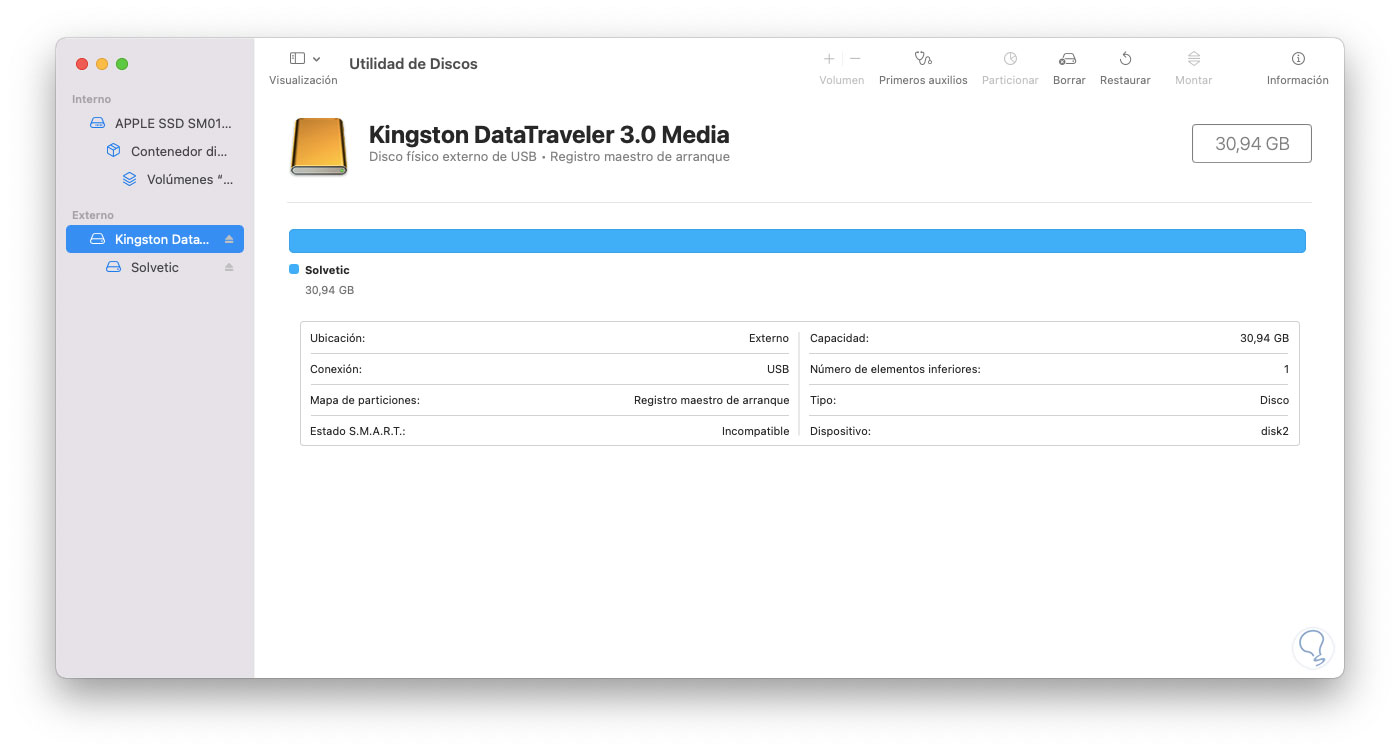Click the blue Solvetic partition usage bar
1400x752 pixels.
(x=797, y=240)
